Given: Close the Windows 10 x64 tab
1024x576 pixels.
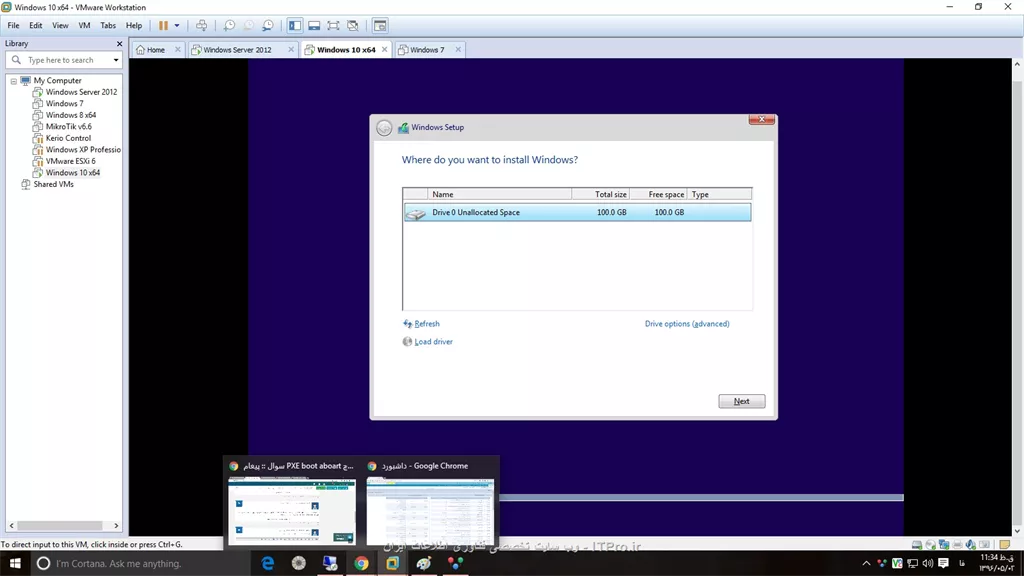Looking at the screenshot, I should [385, 50].
